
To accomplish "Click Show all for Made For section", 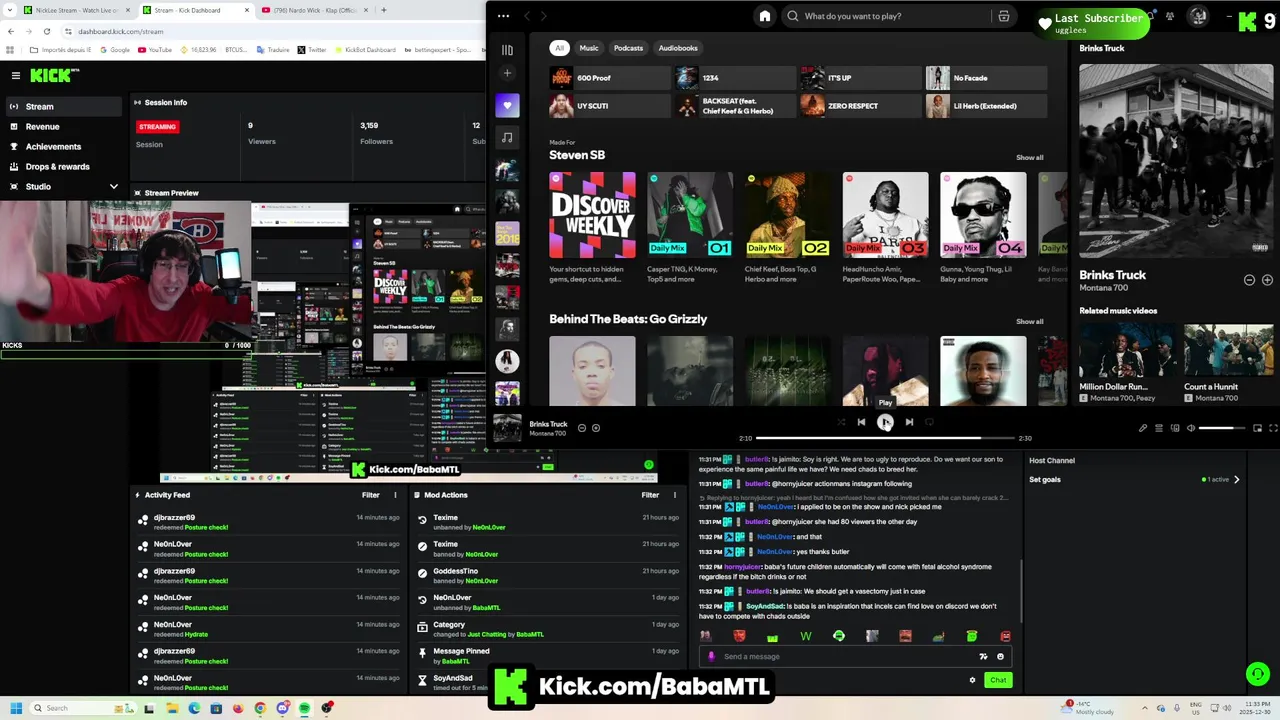I will [1030, 158].
